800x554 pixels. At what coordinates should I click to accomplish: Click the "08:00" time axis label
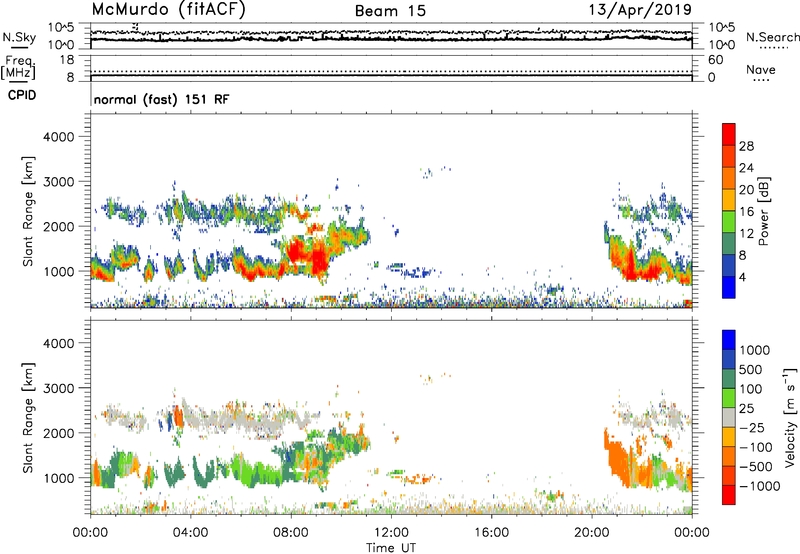291,533
